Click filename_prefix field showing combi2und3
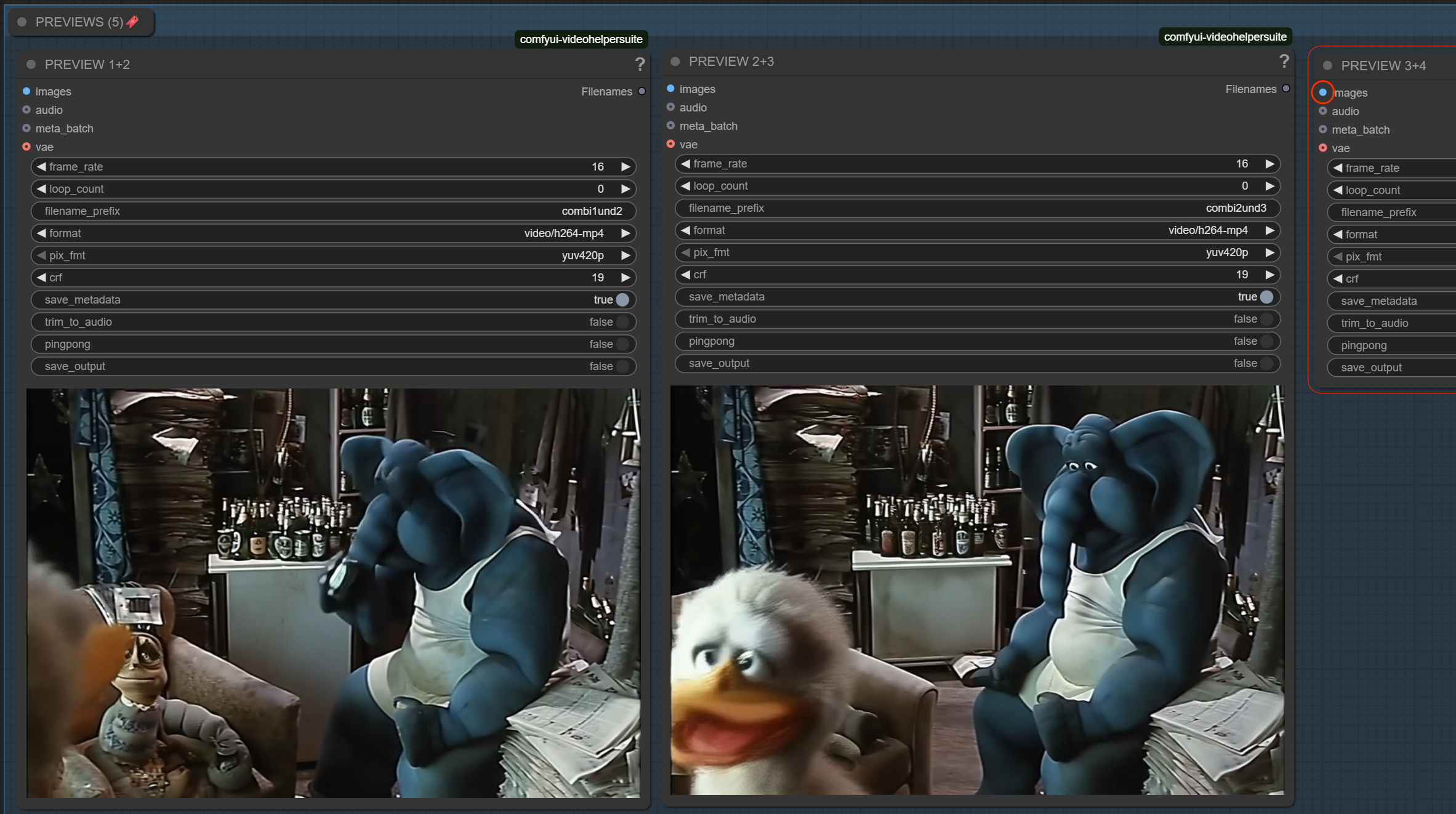Screen dimensions: 1456x814 click(976, 208)
